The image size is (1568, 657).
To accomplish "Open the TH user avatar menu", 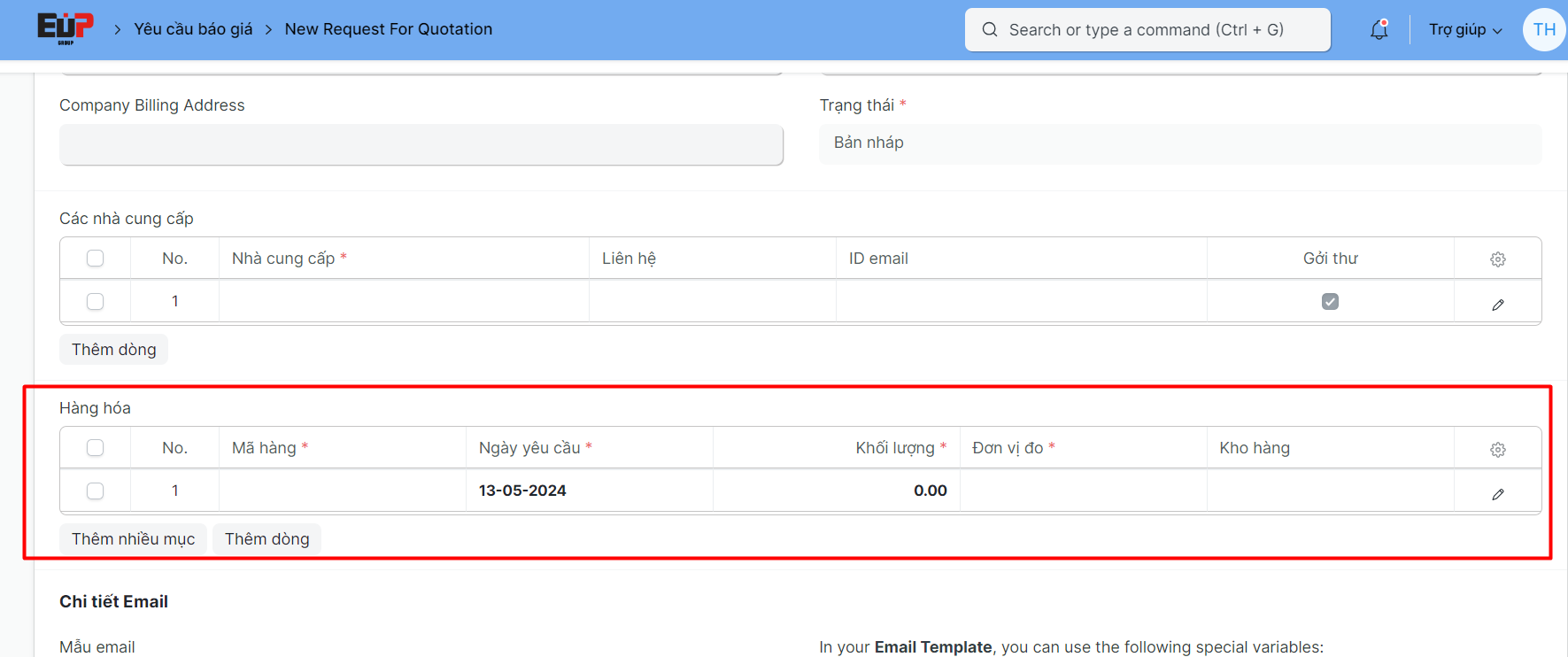I will coord(1543,30).
